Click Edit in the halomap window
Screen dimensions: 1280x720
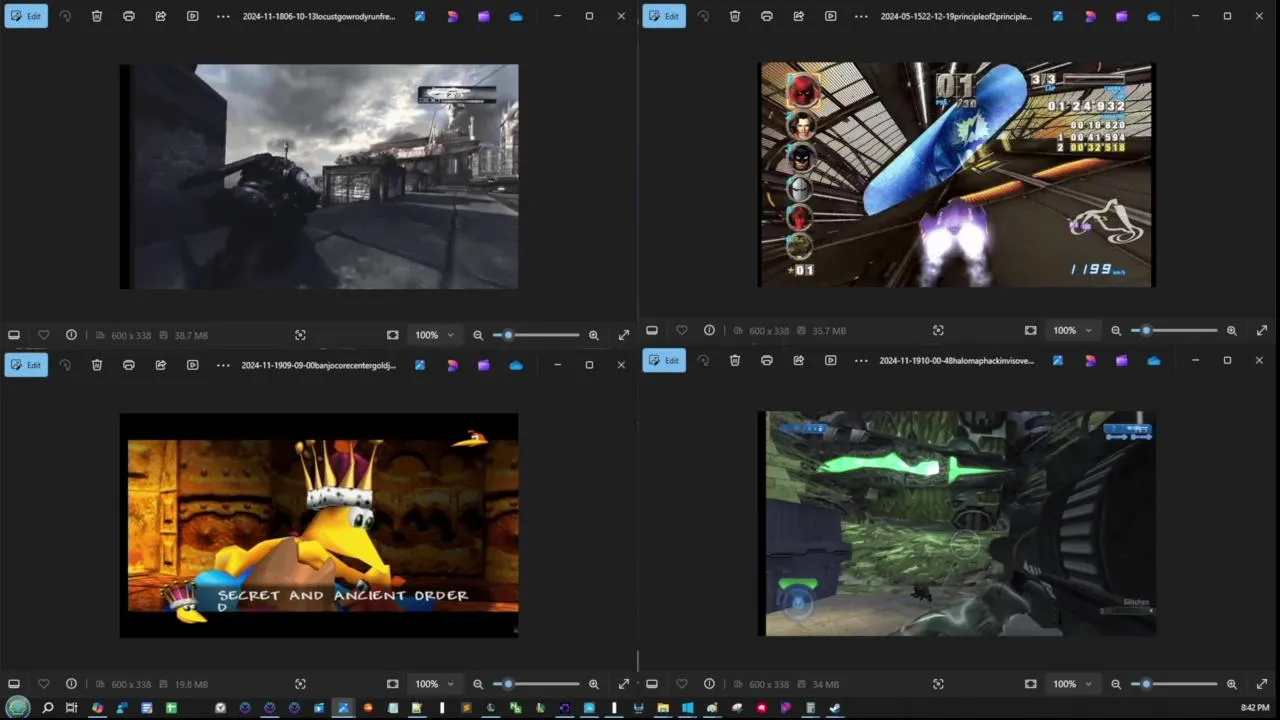pyautogui.click(x=664, y=360)
